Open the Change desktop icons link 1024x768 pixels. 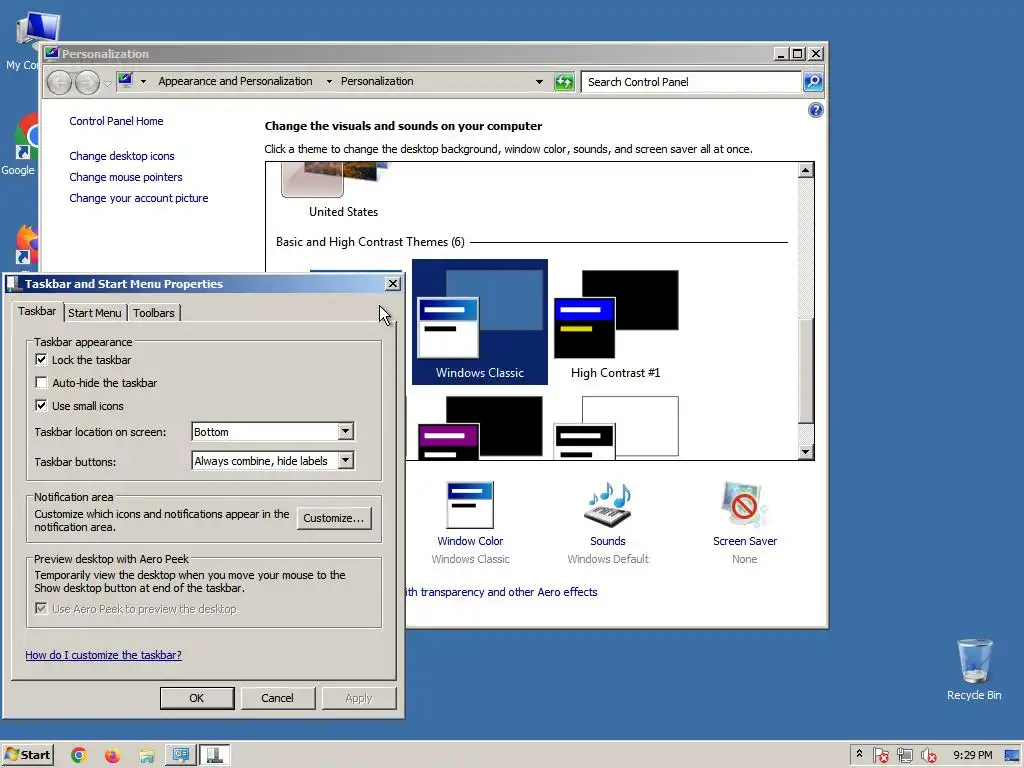[x=121, y=156]
